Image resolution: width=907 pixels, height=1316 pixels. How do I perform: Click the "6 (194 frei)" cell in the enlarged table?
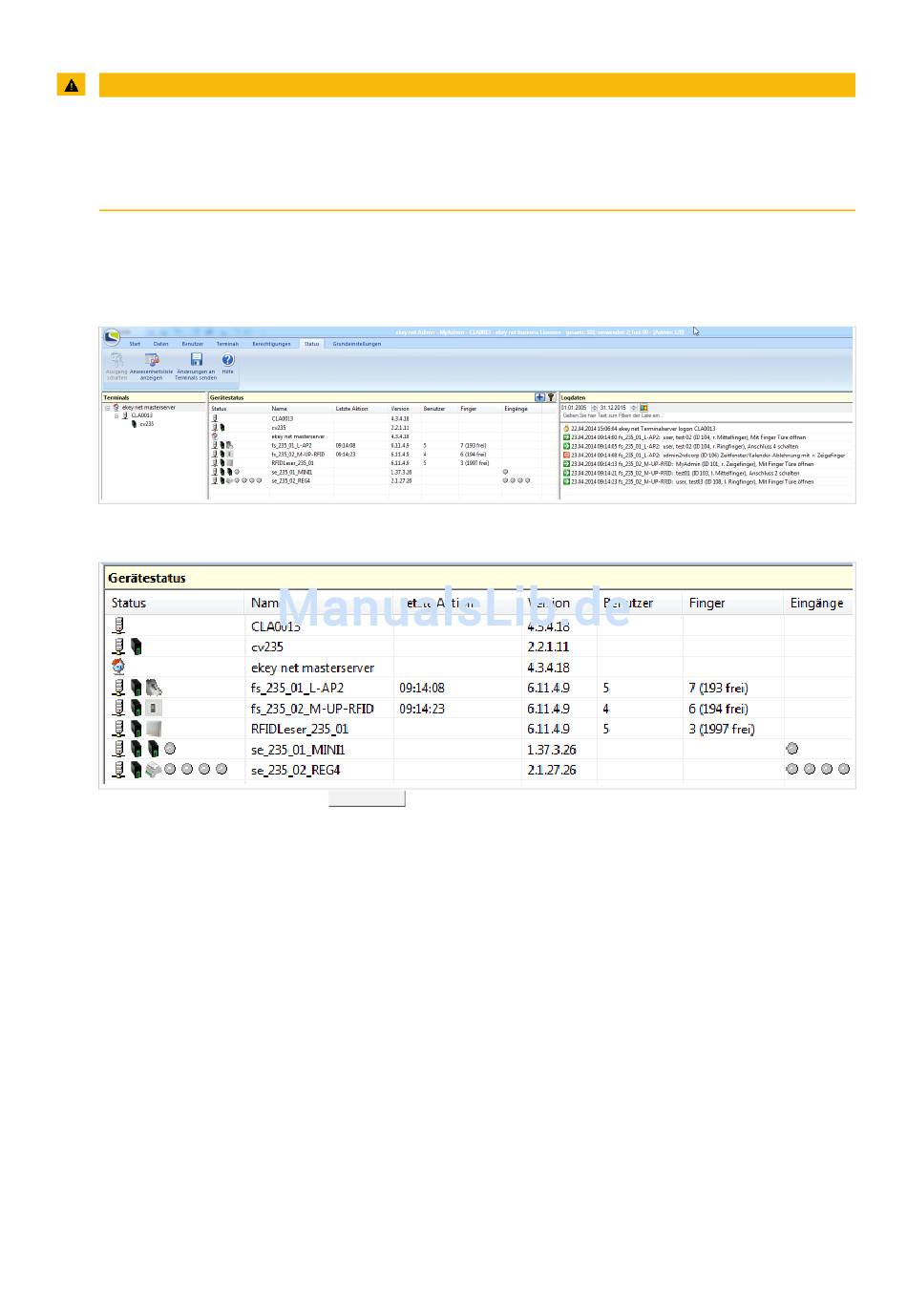tap(719, 709)
